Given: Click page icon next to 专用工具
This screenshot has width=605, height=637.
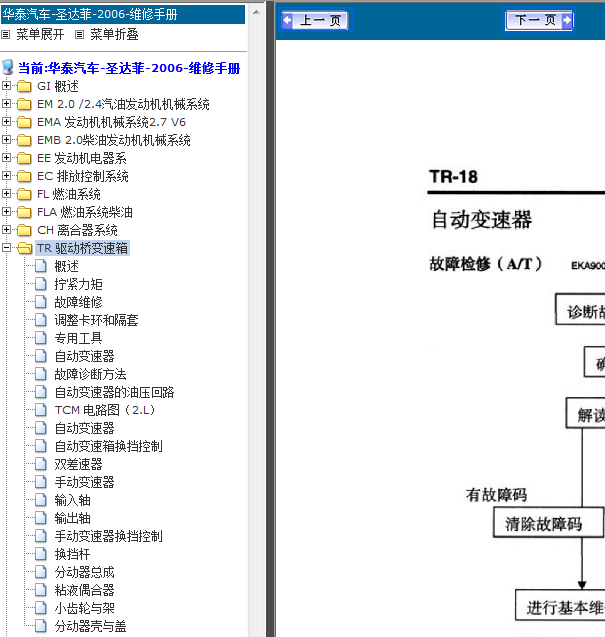Looking at the screenshot, I should pyautogui.click(x=41, y=338).
